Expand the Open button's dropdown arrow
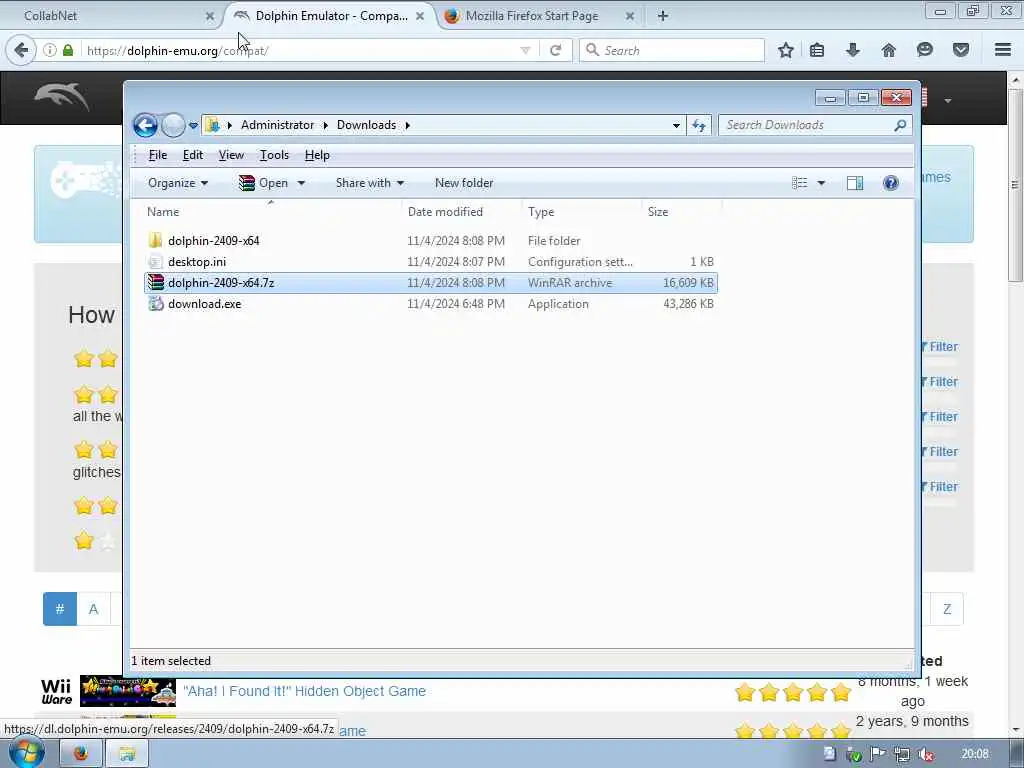 pos(301,183)
